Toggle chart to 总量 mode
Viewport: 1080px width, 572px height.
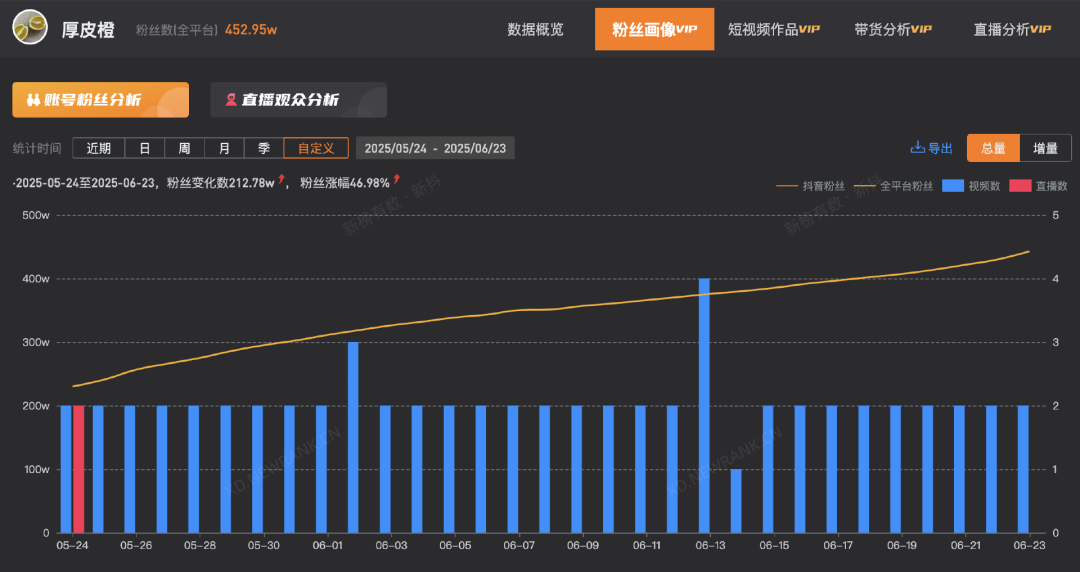pos(993,148)
